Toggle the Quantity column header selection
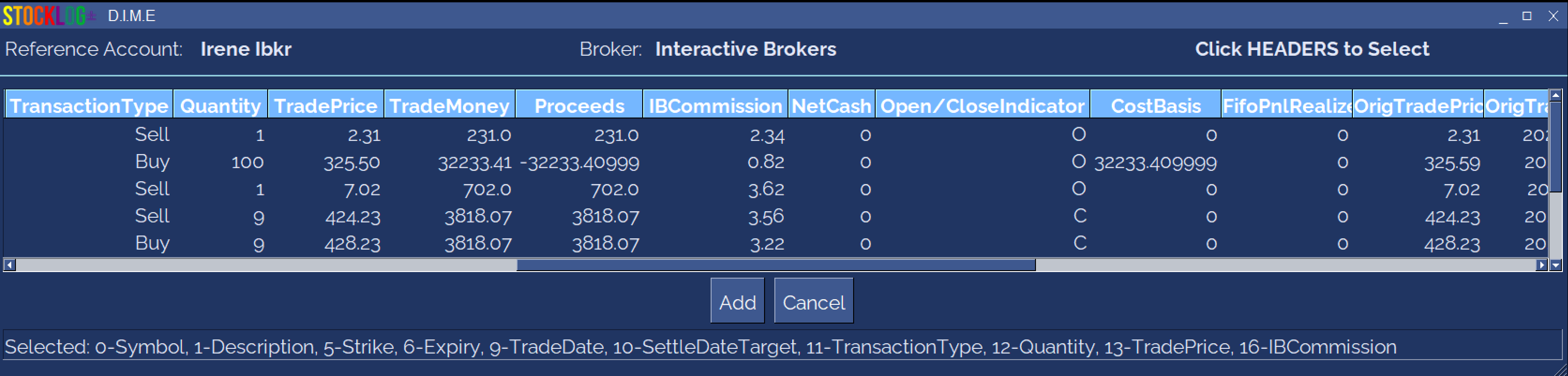 pos(220,106)
